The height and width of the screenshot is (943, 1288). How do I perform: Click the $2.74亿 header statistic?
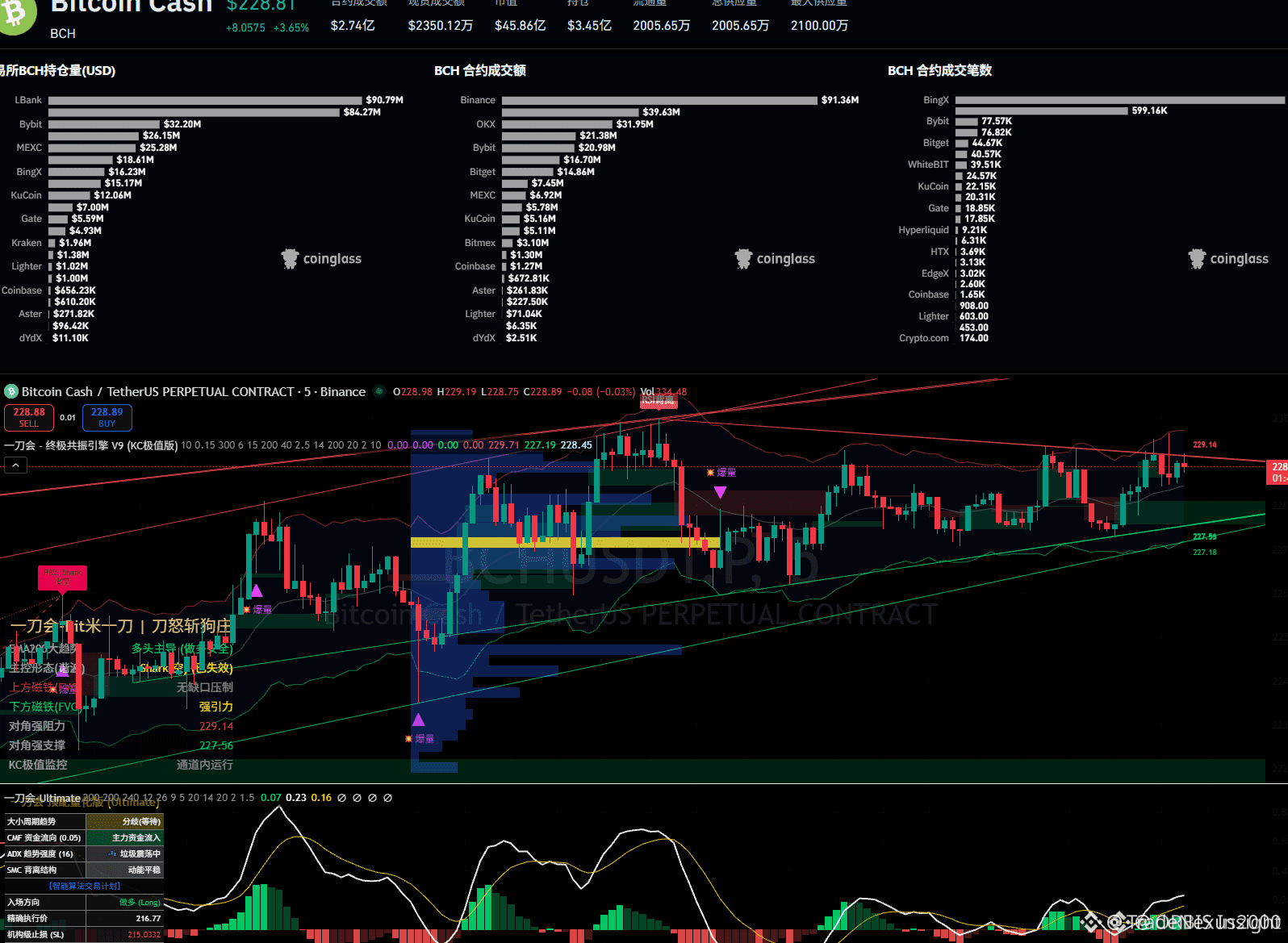353,26
